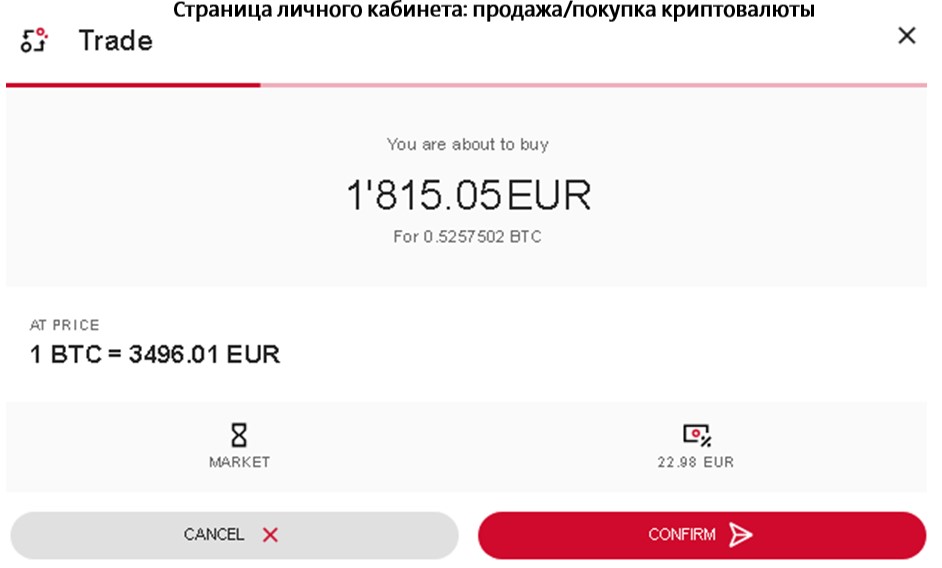Cancel the trade order
This screenshot has width=942, height=568.
tap(234, 535)
